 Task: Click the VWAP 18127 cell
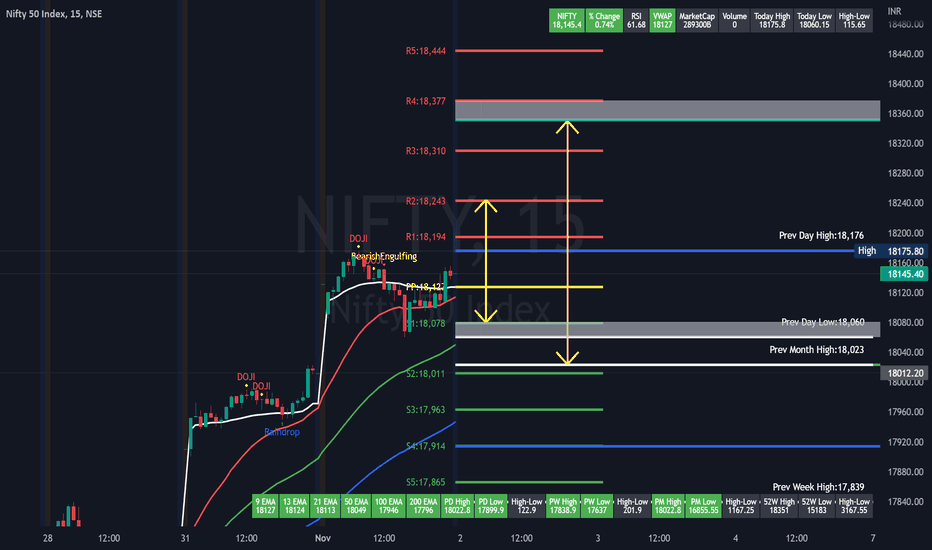(x=662, y=21)
